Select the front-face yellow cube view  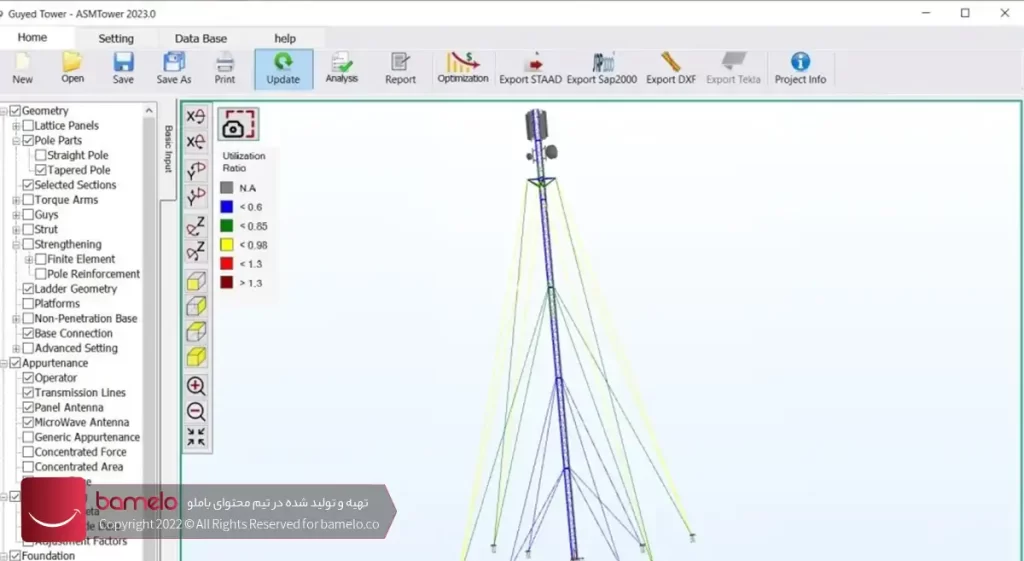click(196, 281)
